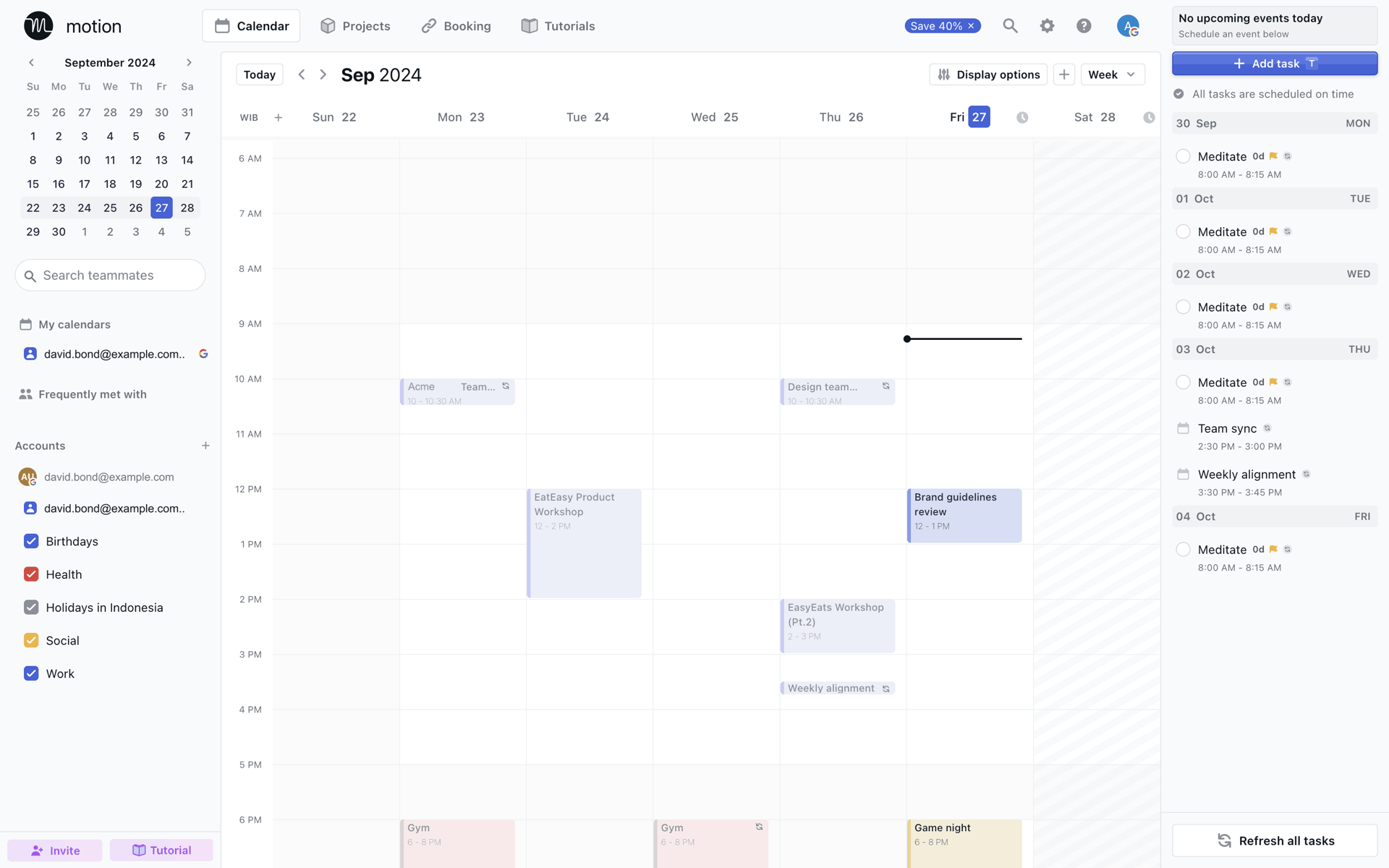Uncheck the Birthdays calendar
Image resolution: width=1389 pixels, height=868 pixels.
[31, 541]
